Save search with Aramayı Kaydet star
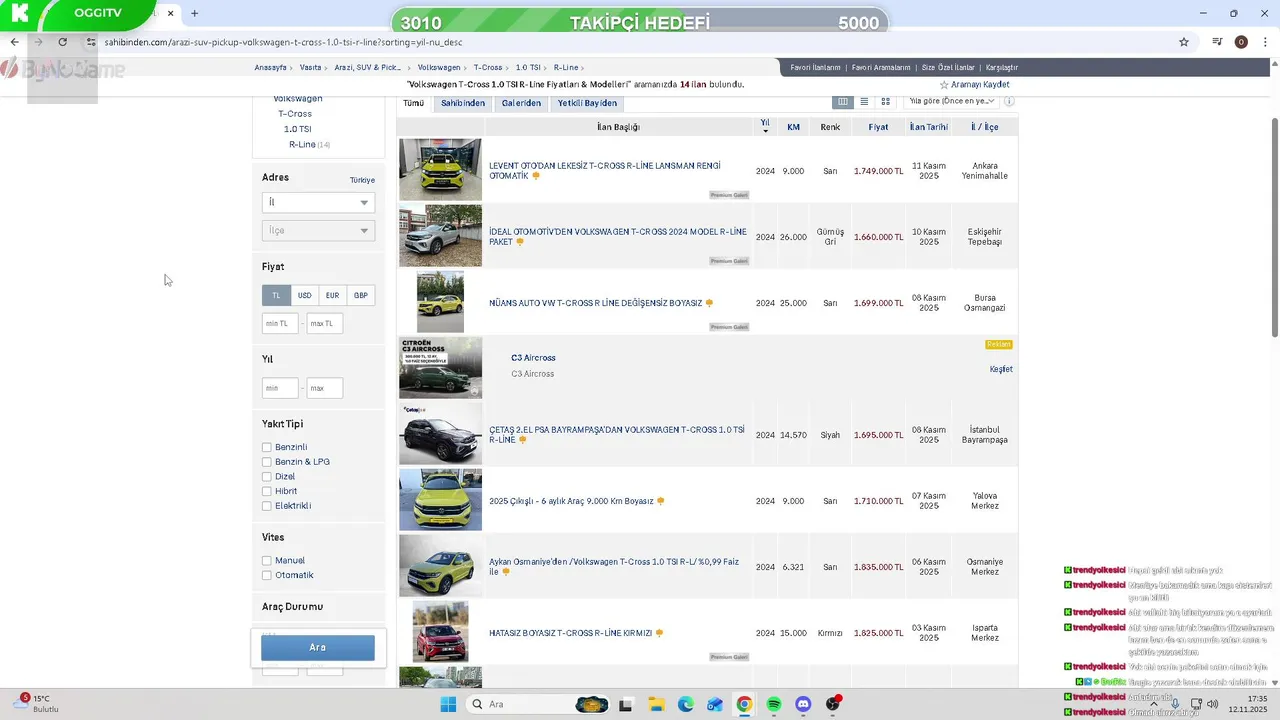The image size is (1280, 720). pyautogui.click(x=974, y=85)
